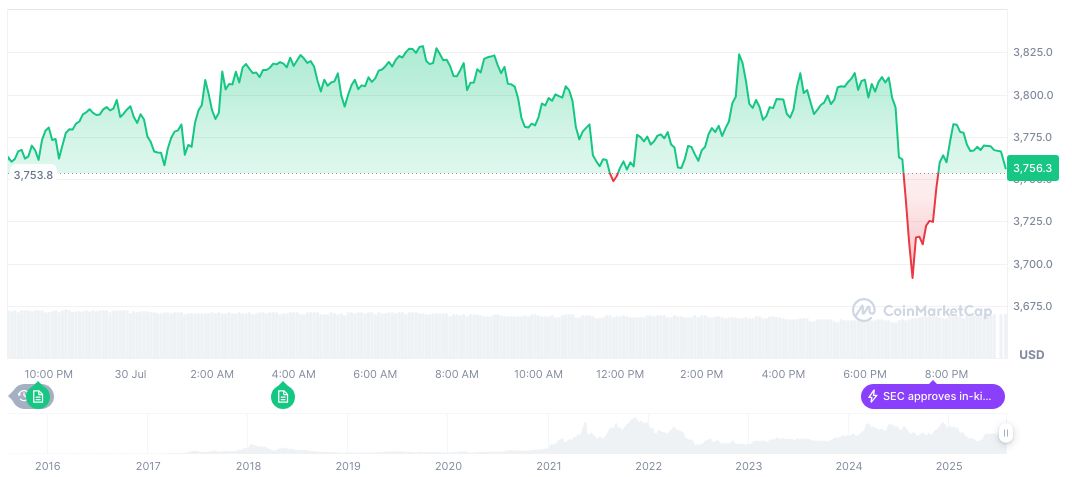Click the USD currency label
The height and width of the screenshot is (477, 1072).
pyautogui.click(x=1031, y=355)
